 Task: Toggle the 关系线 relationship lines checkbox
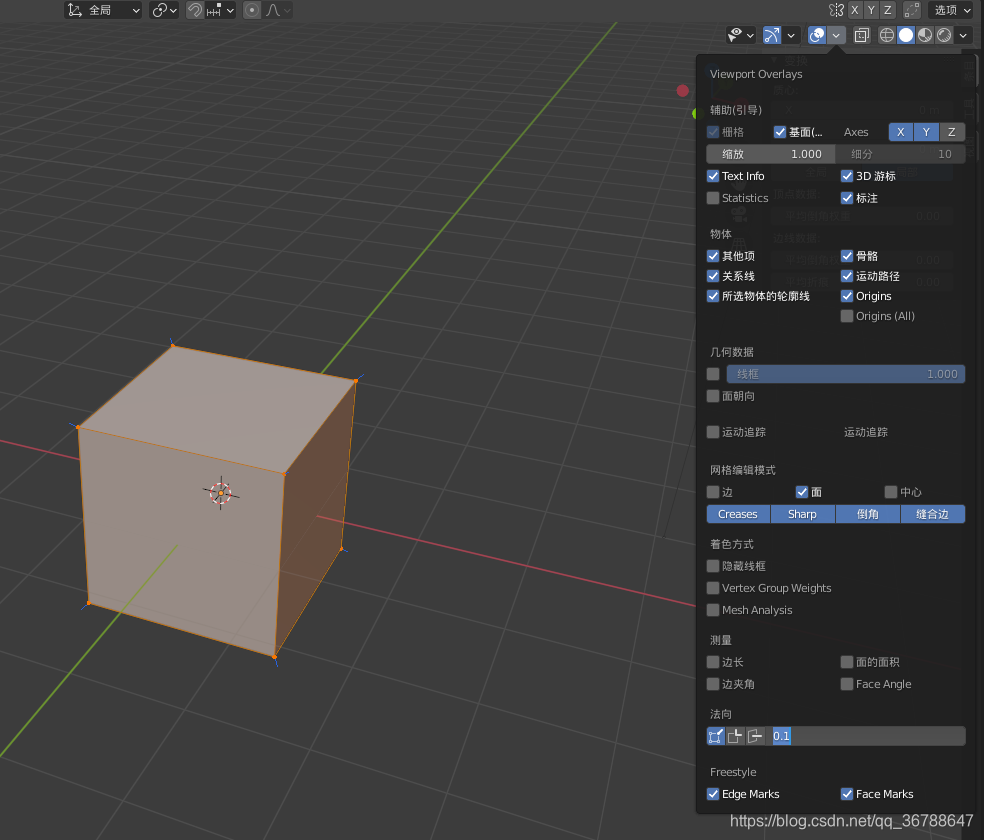pos(713,276)
